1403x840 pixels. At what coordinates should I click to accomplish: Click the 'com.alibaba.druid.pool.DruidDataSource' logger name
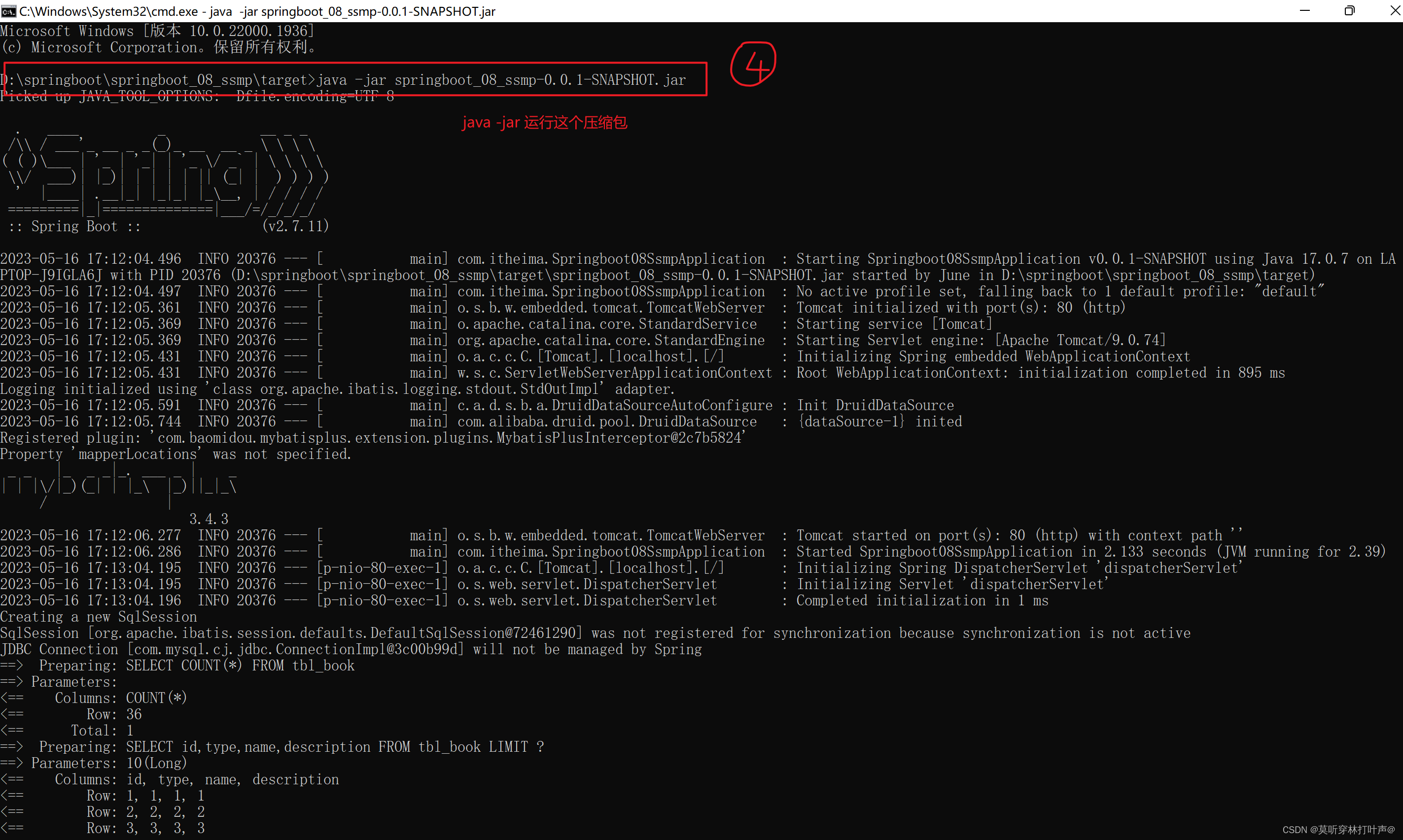(607, 421)
